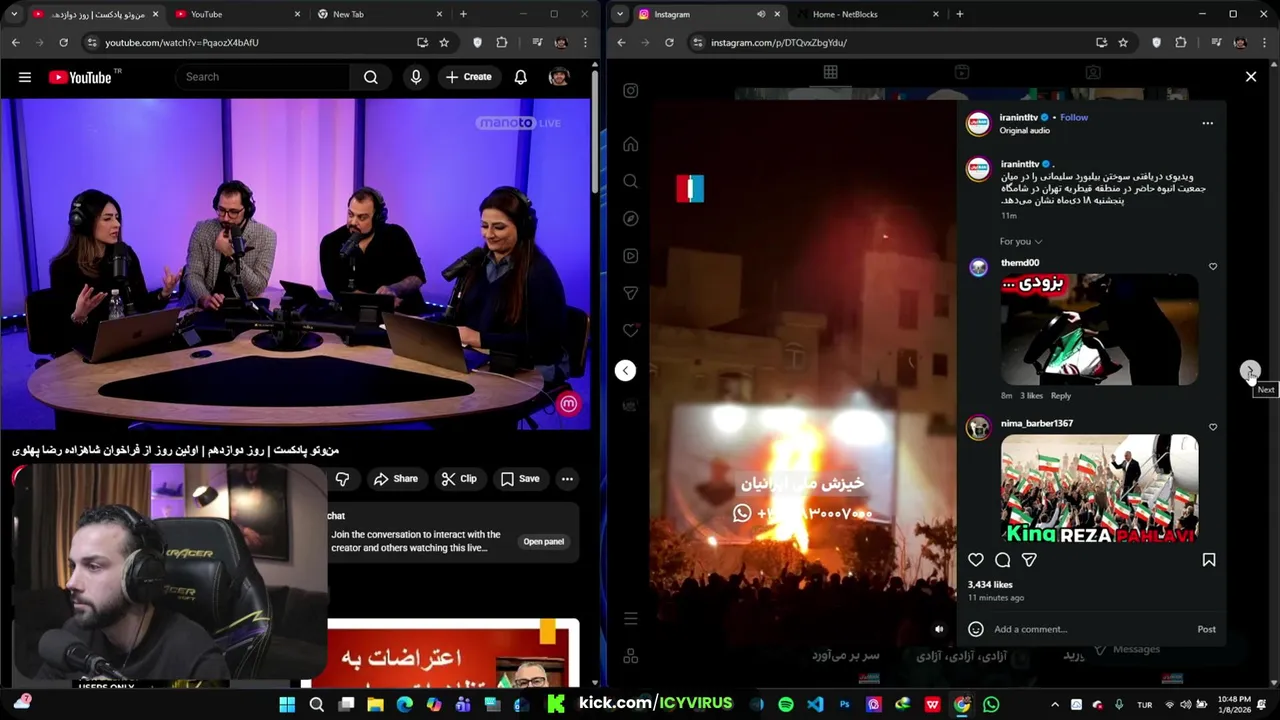Reply to themd00 comment
This screenshot has width=1280, height=720.
coord(1061,396)
